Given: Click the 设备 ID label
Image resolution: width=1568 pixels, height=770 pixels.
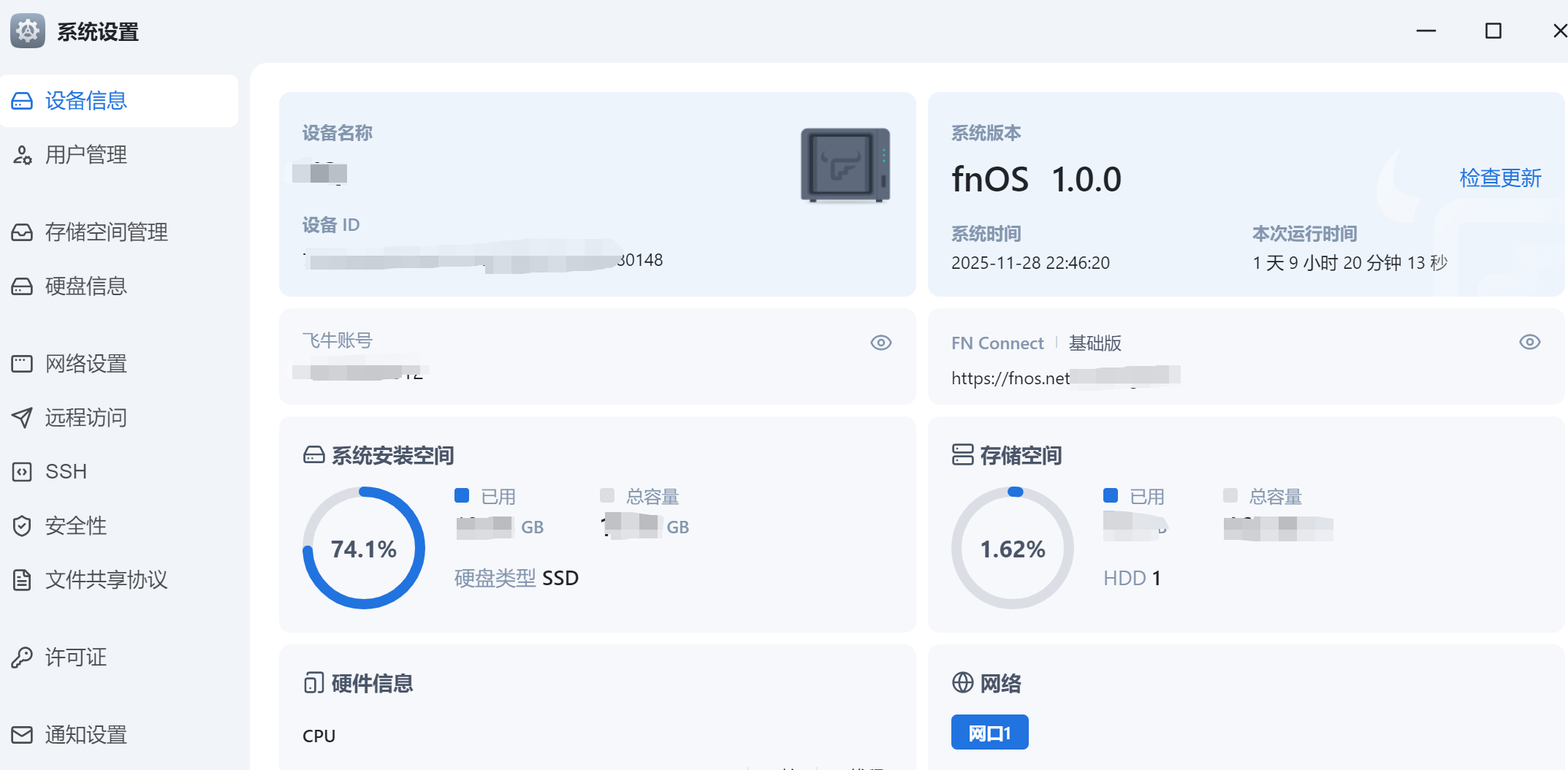Looking at the screenshot, I should click(331, 225).
